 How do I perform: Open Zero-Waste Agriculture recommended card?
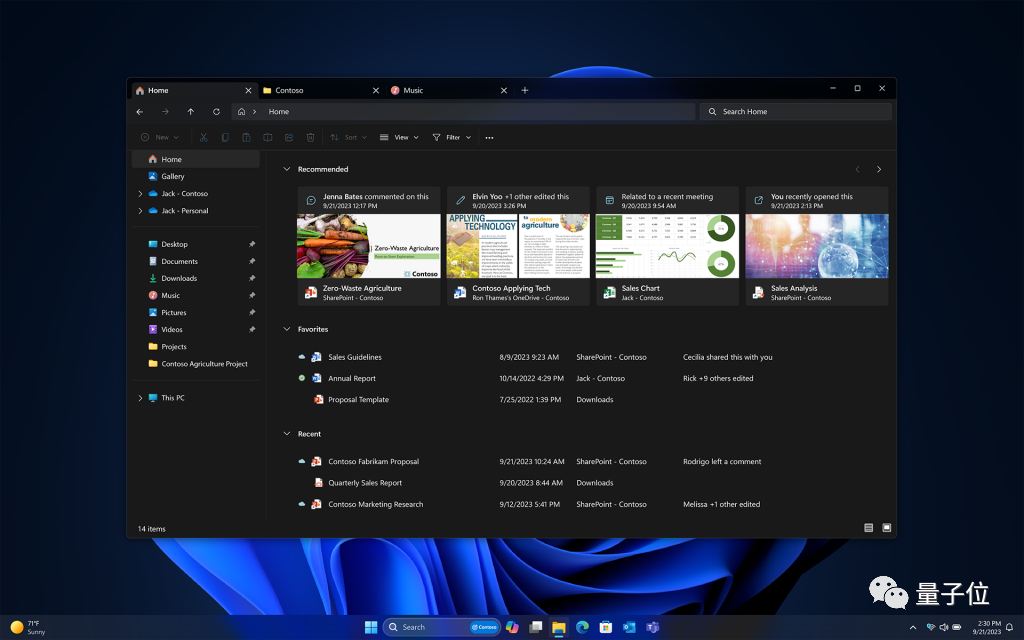click(x=369, y=246)
